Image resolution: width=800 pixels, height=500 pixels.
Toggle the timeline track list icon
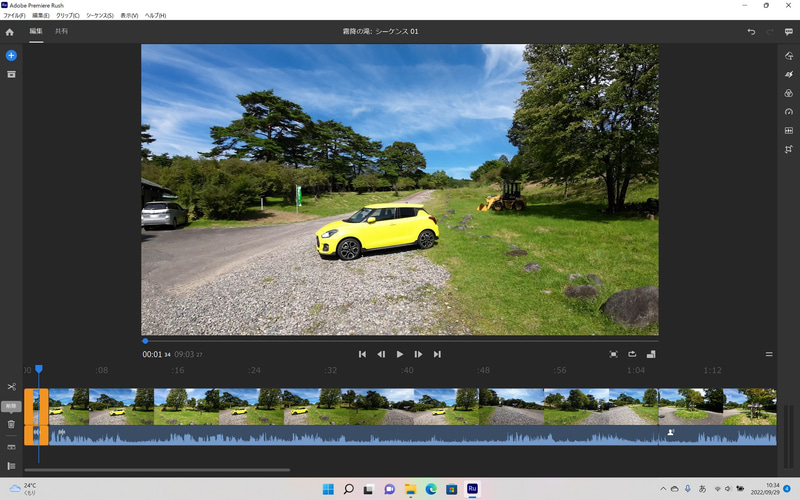click(x=11, y=466)
